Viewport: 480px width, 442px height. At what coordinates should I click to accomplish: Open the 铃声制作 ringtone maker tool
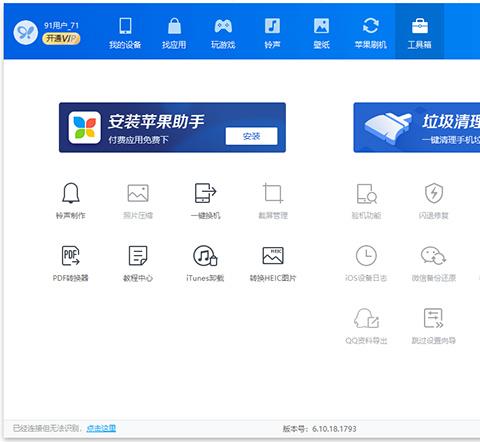71,200
